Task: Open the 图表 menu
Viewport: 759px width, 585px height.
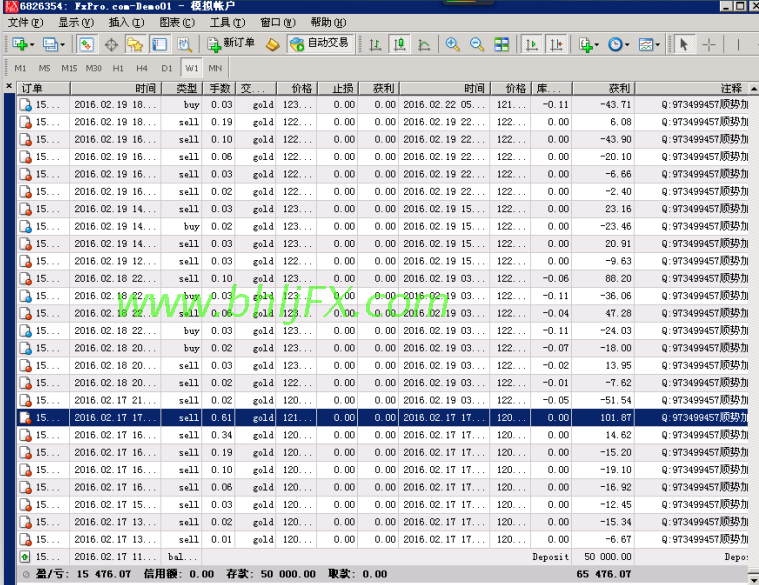Action: (x=177, y=22)
